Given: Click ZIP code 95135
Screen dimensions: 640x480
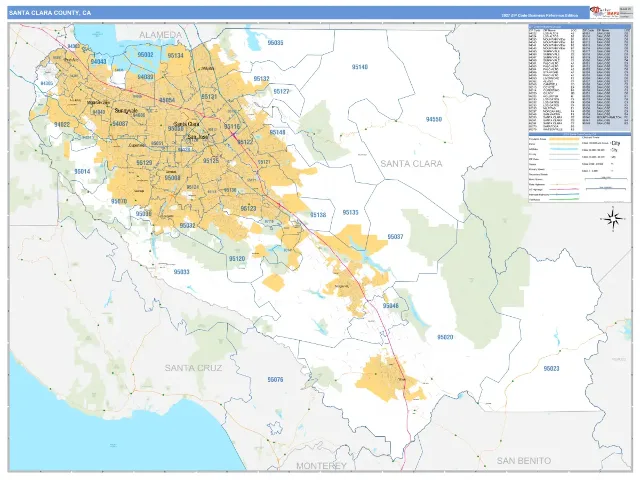Looking at the screenshot, I should [x=350, y=212].
